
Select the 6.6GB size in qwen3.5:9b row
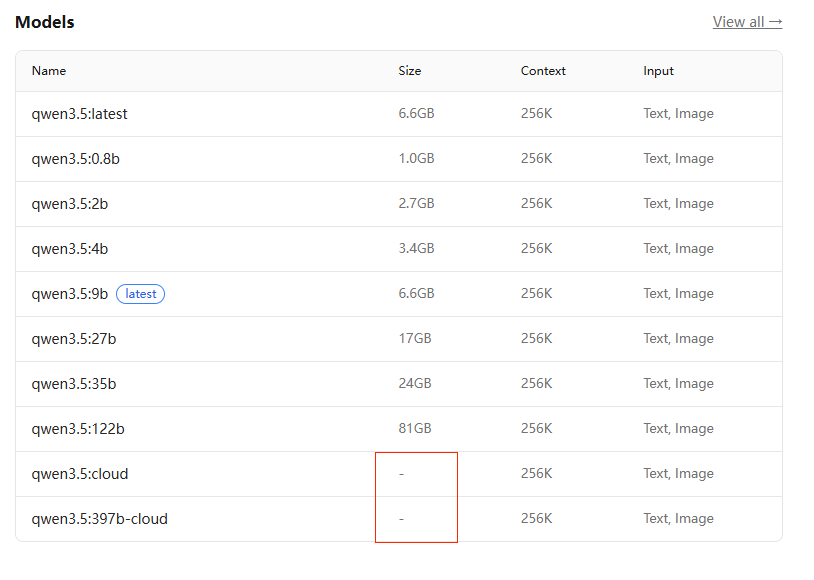(416, 293)
